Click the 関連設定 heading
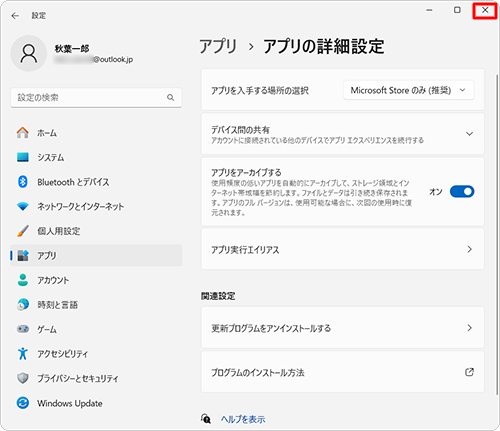Image resolution: width=500 pixels, height=431 pixels. [x=218, y=296]
